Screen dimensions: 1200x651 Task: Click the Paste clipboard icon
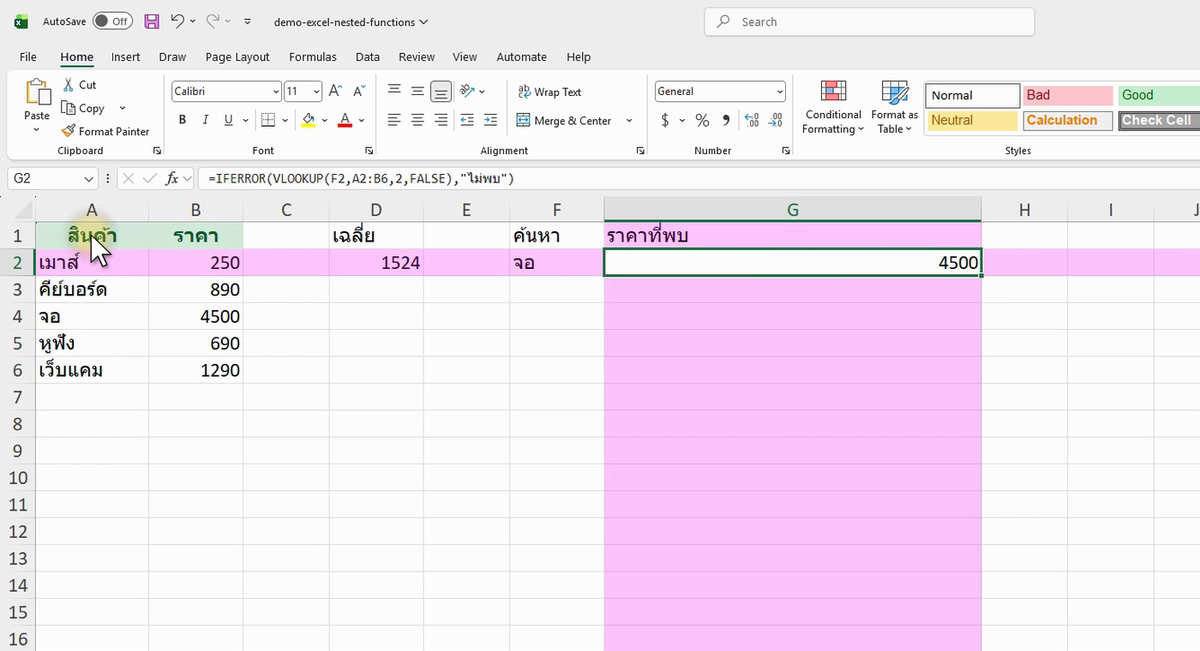[37, 92]
